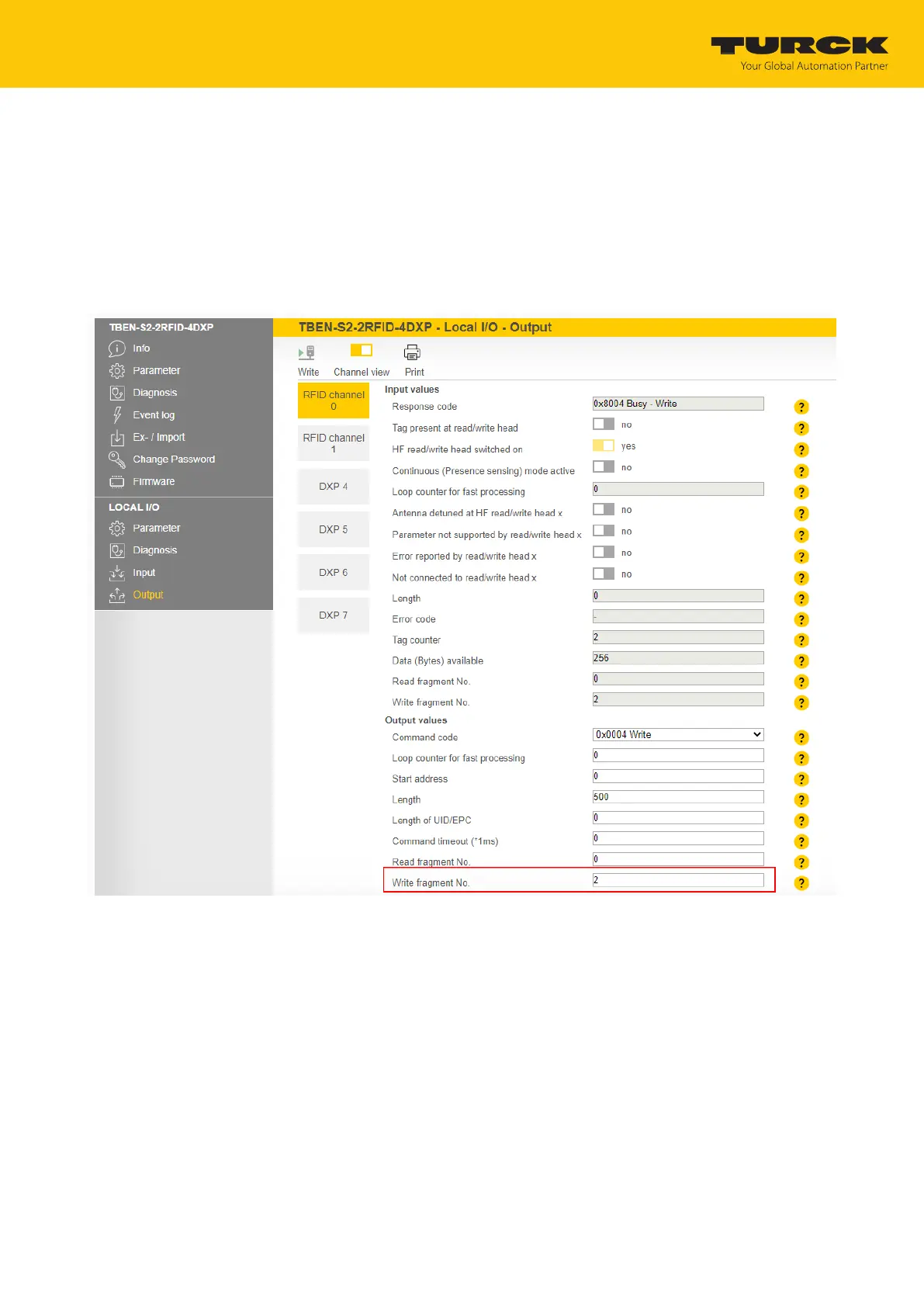Toggle Not connected to read/write head switch

pos(604,574)
